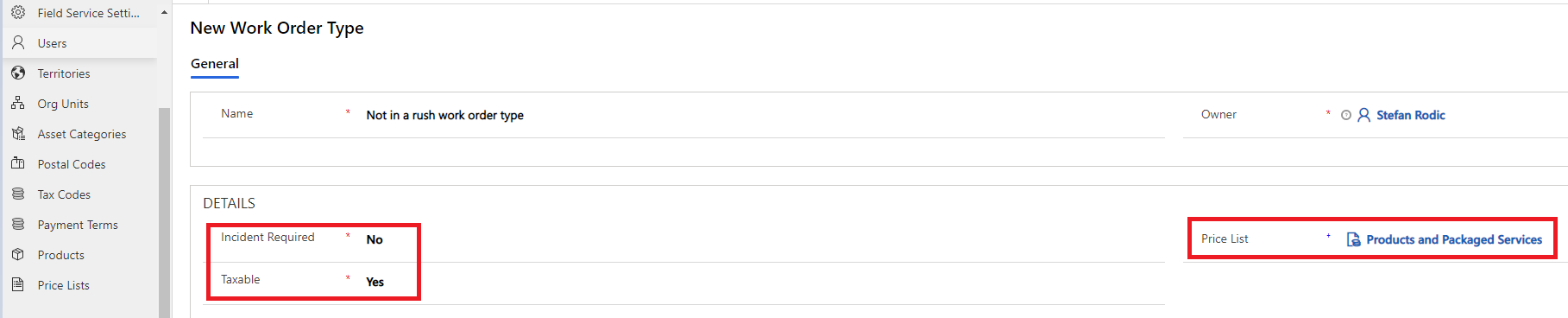The width and height of the screenshot is (1568, 318).
Task: Open Products and Packaged Services price list link
Action: coord(1454,239)
